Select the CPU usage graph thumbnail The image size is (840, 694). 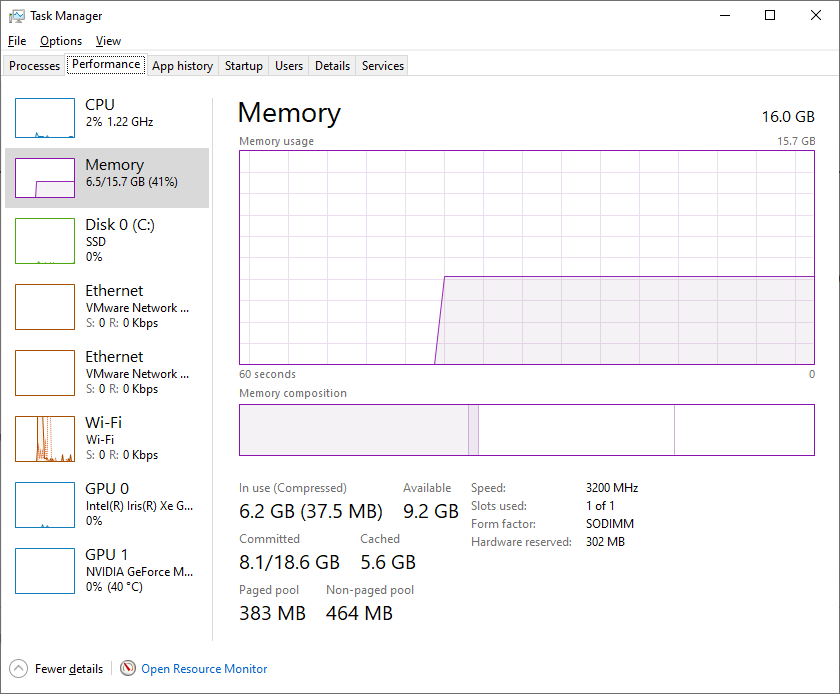coord(45,118)
